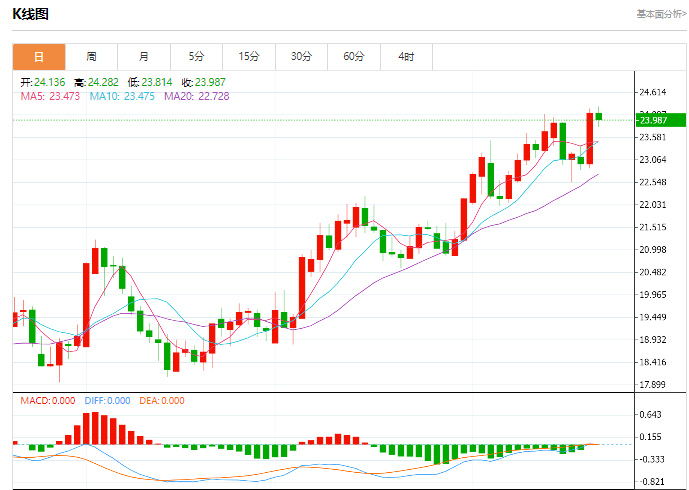Open the 30分 timeframe tab

[x=301, y=57]
